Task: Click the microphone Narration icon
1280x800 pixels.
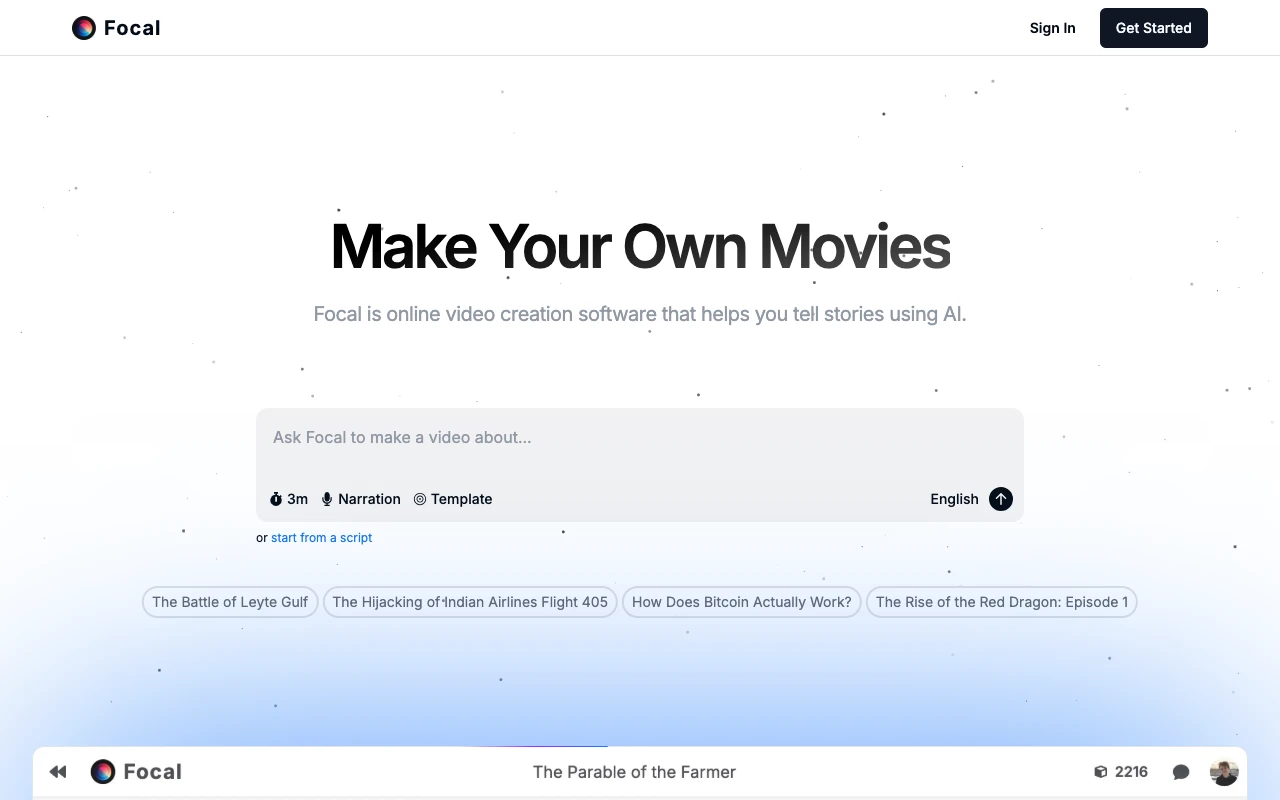Action: [x=327, y=499]
